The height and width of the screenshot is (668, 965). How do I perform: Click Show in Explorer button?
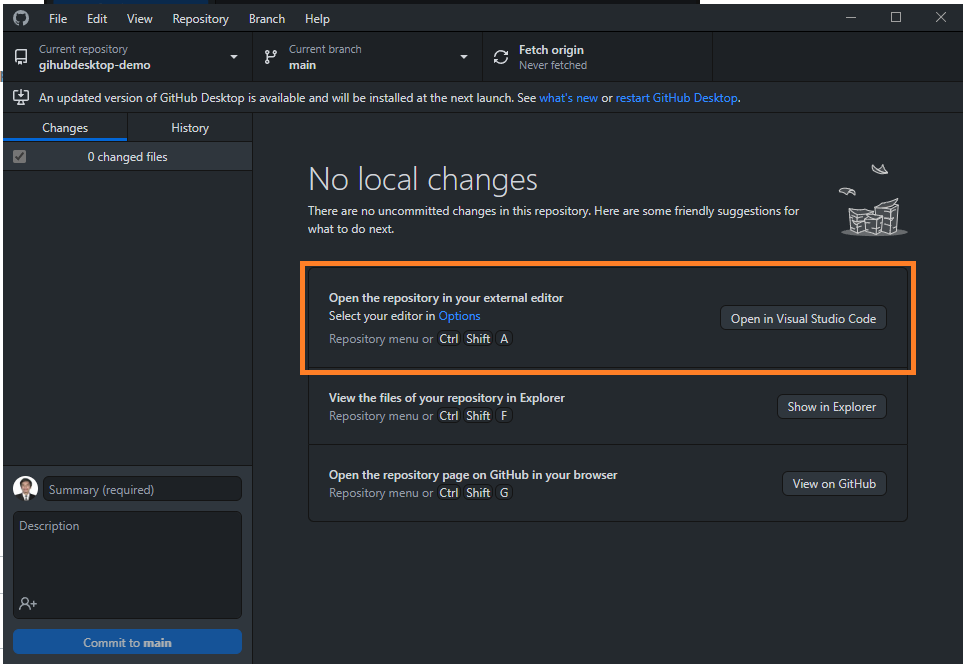[831, 406]
